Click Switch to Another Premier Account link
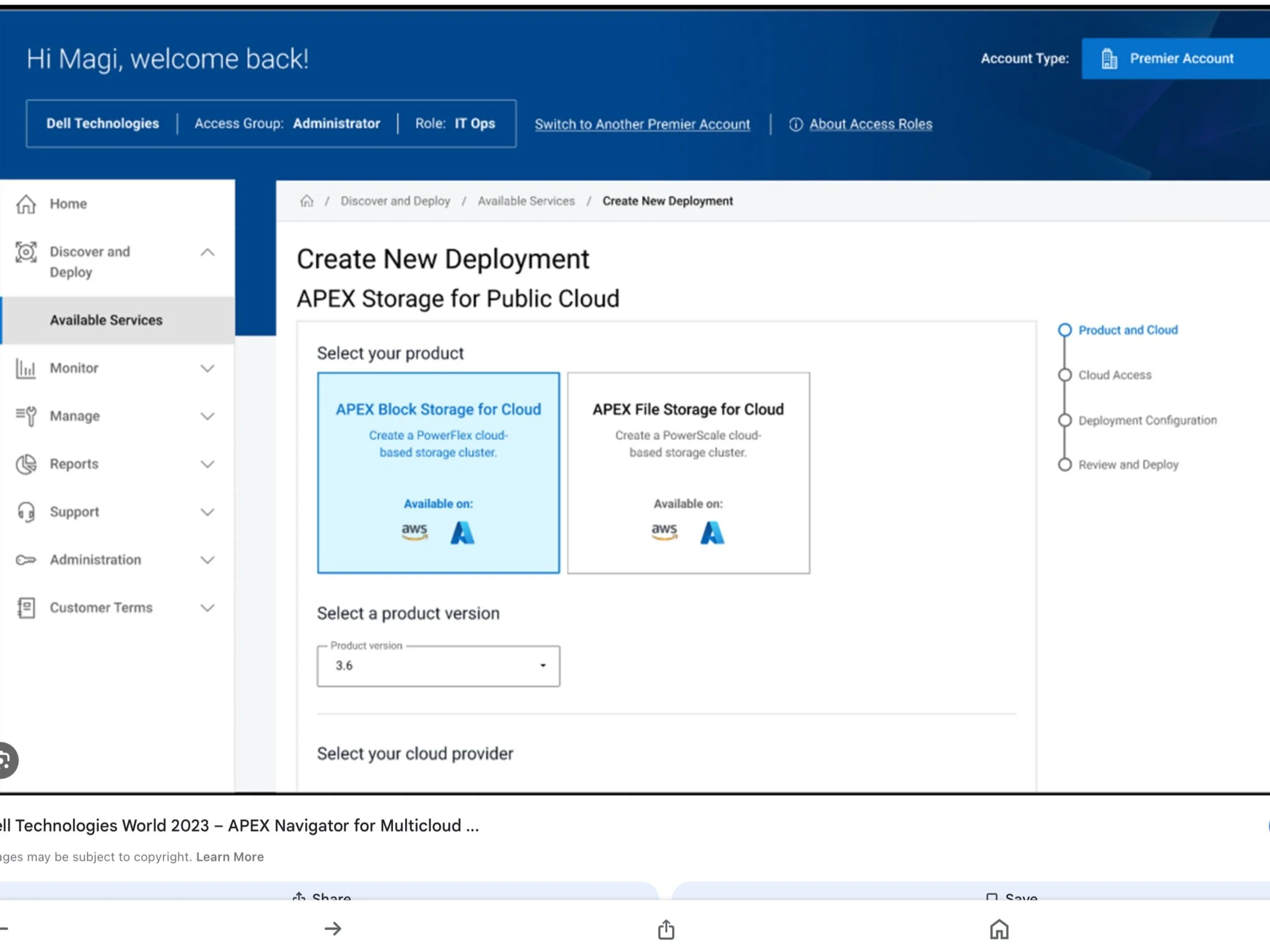The image size is (1270, 952). [x=642, y=124]
